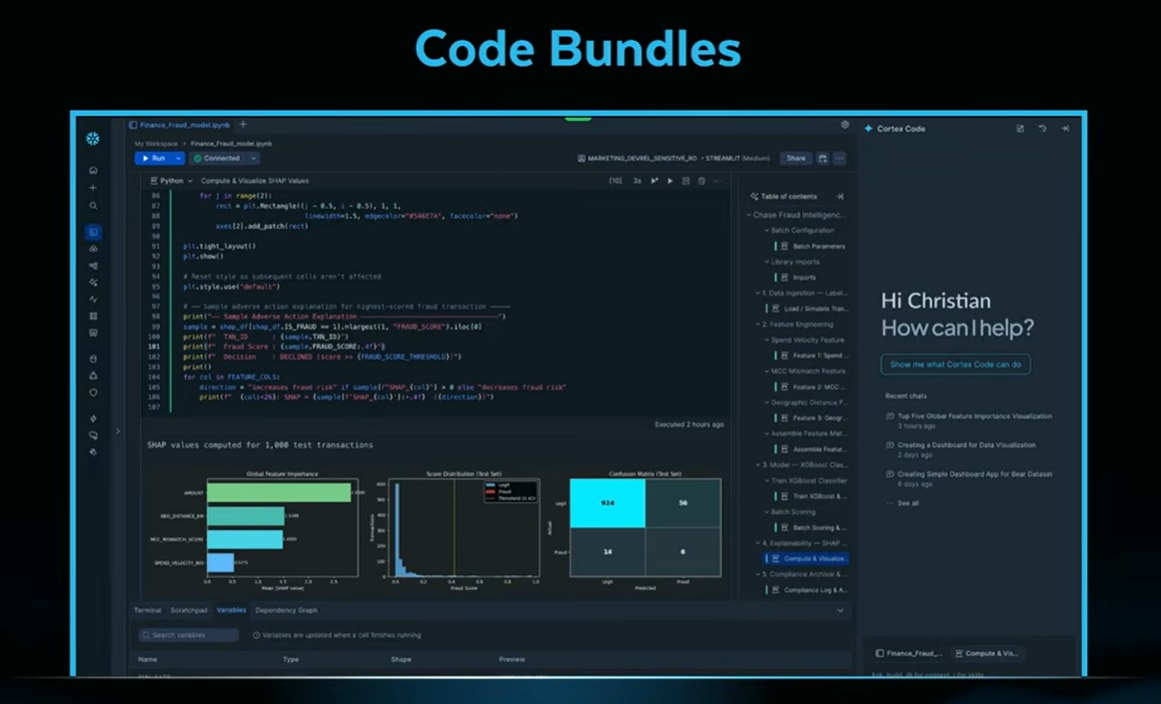Open Cortex Code chat history icon
Viewport: 1161px width, 704px height.
[x=1042, y=129]
